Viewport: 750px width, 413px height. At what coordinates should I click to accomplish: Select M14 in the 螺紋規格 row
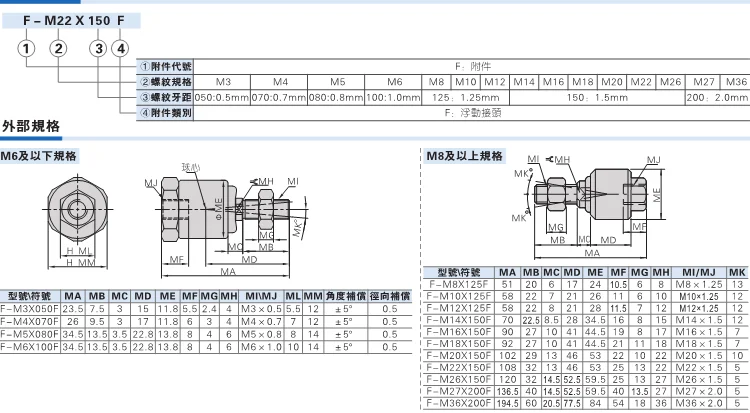point(524,82)
